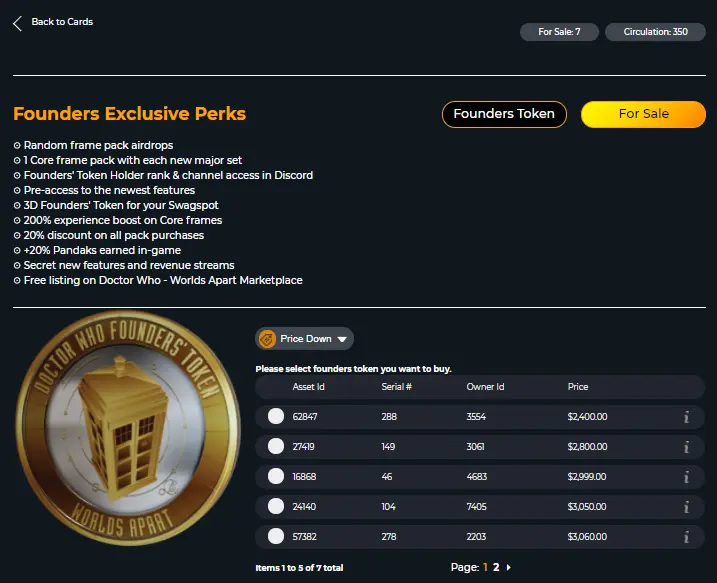Click owner id 4683
The width and height of the screenshot is (717, 583).
(477, 476)
